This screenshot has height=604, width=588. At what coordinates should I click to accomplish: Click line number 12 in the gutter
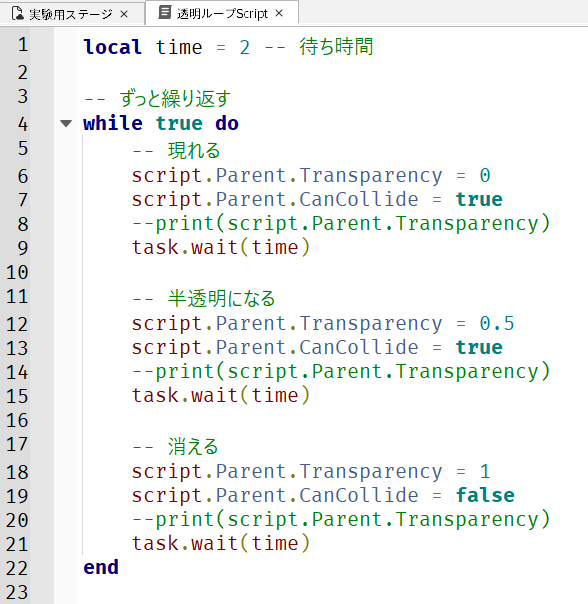click(x=17, y=324)
